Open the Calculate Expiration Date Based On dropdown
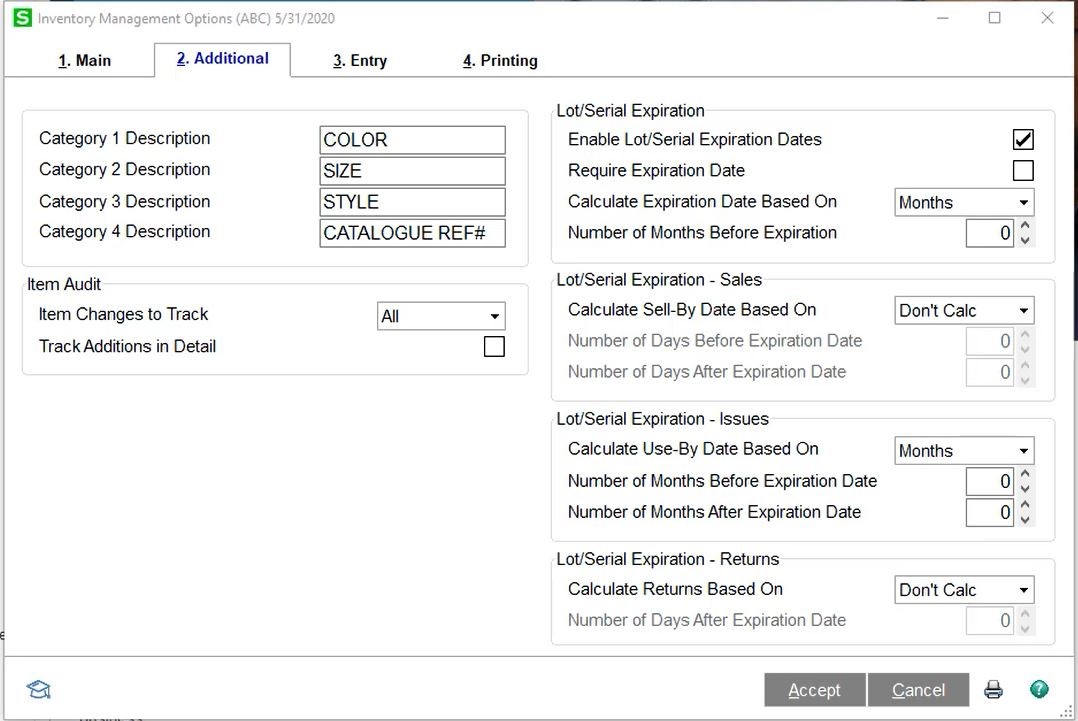Image resolution: width=1078 pixels, height=721 pixels. pos(1024,202)
